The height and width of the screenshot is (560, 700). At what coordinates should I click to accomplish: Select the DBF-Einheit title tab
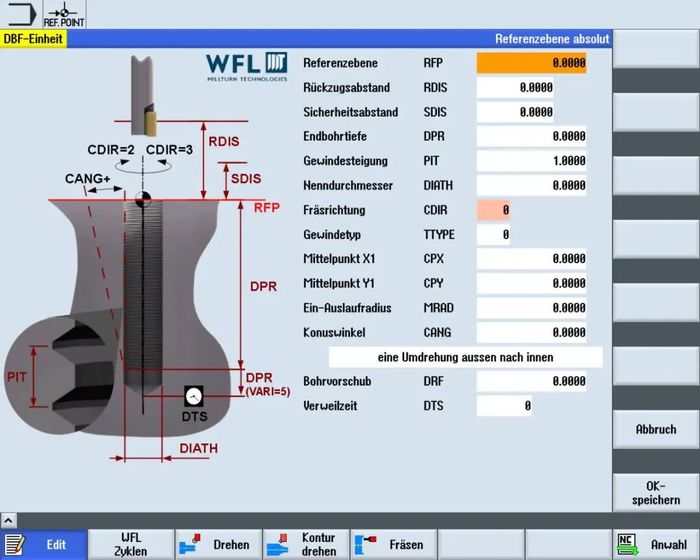(35, 39)
